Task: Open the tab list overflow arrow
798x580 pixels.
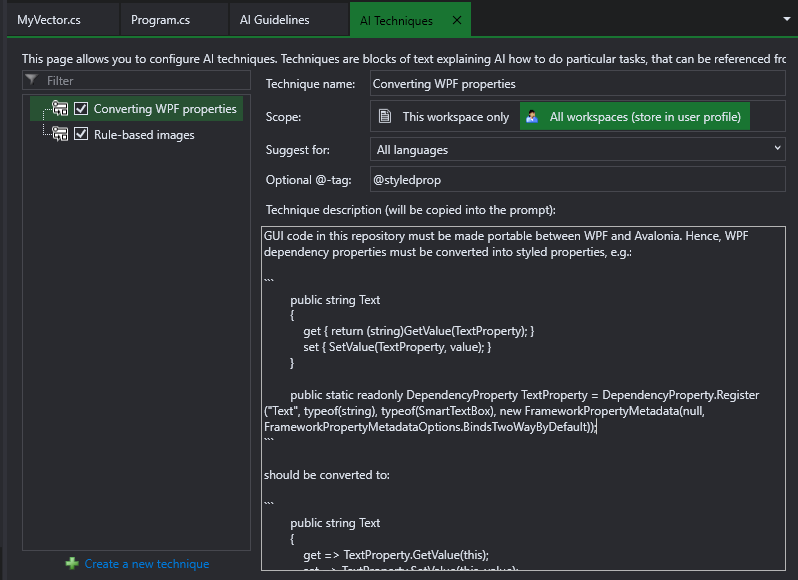Action: [787, 19]
